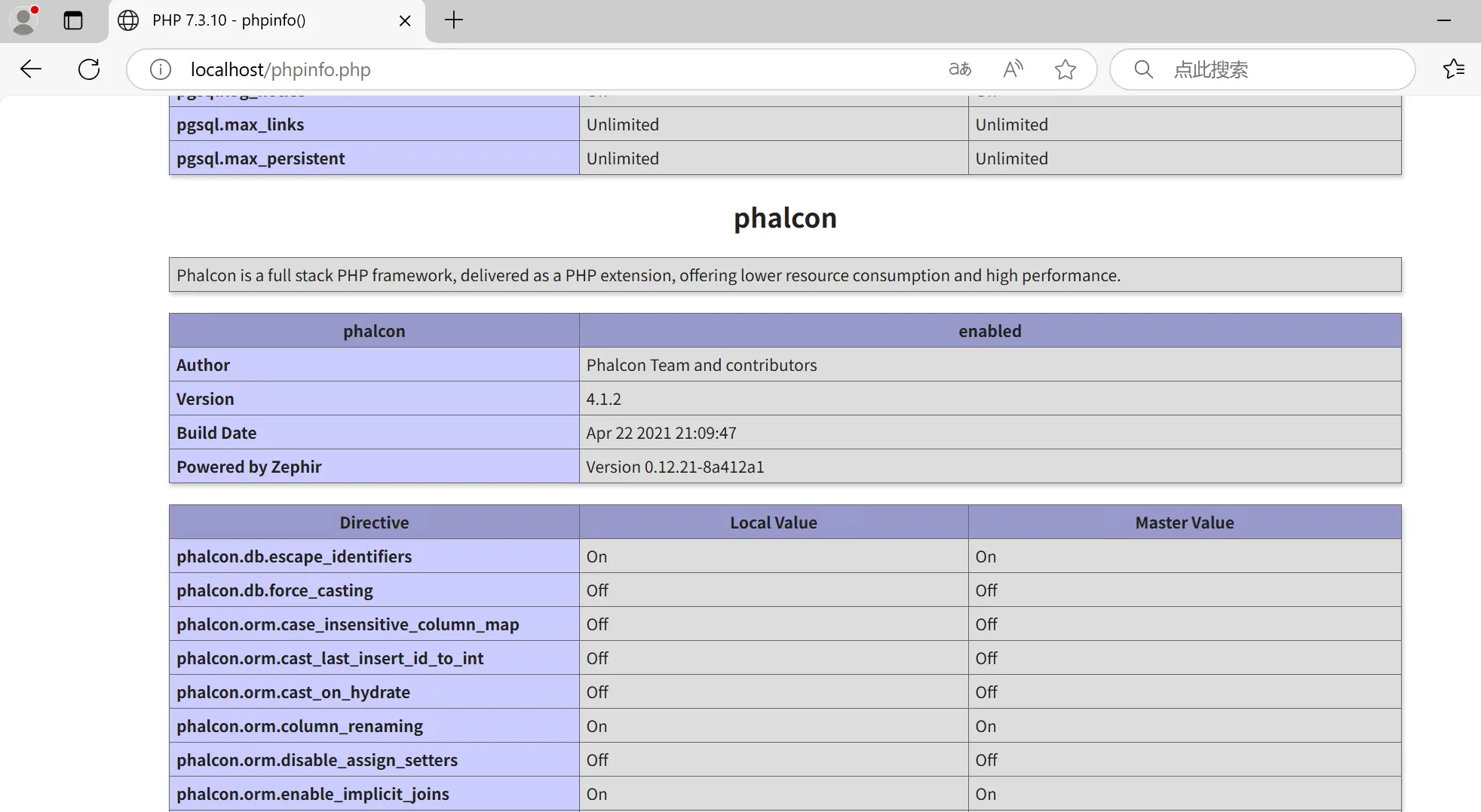The image size is (1481, 812).
Task: Click phalcon.orm.disable_assign_setters directive
Action: click(x=317, y=760)
